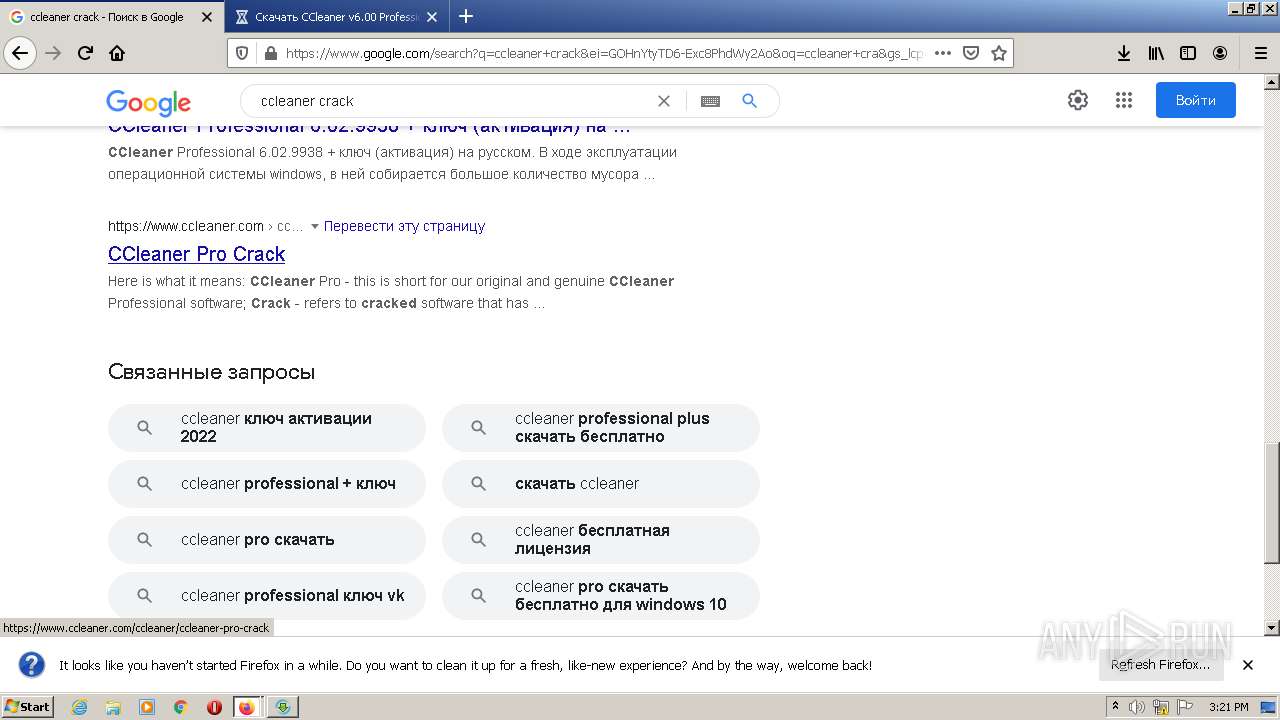The width and height of the screenshot is (1280, 720).
Task: Show hidden tray icons arrow
Action: [1116, 707]
